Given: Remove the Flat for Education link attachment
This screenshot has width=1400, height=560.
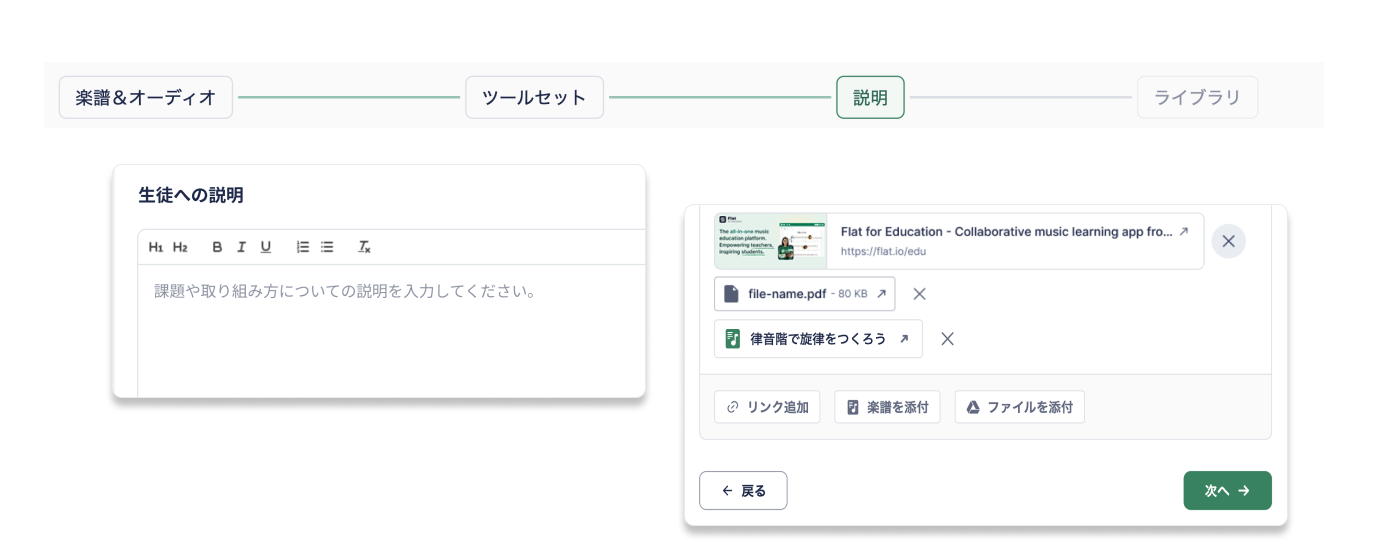Looking at the screenshot, I should point(1229,241).
